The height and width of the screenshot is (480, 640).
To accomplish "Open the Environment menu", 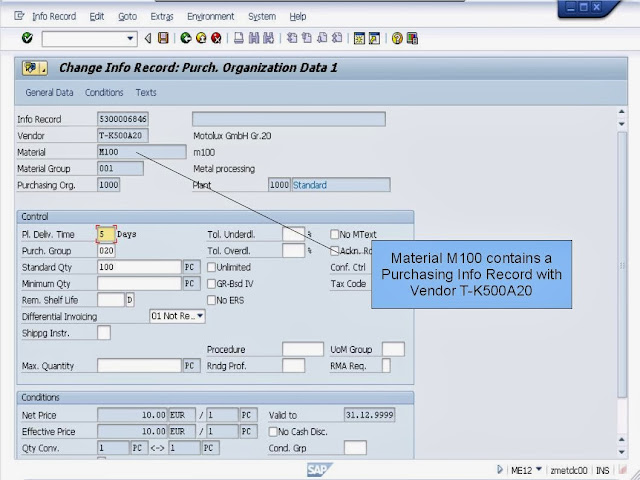I will point(211,16).
